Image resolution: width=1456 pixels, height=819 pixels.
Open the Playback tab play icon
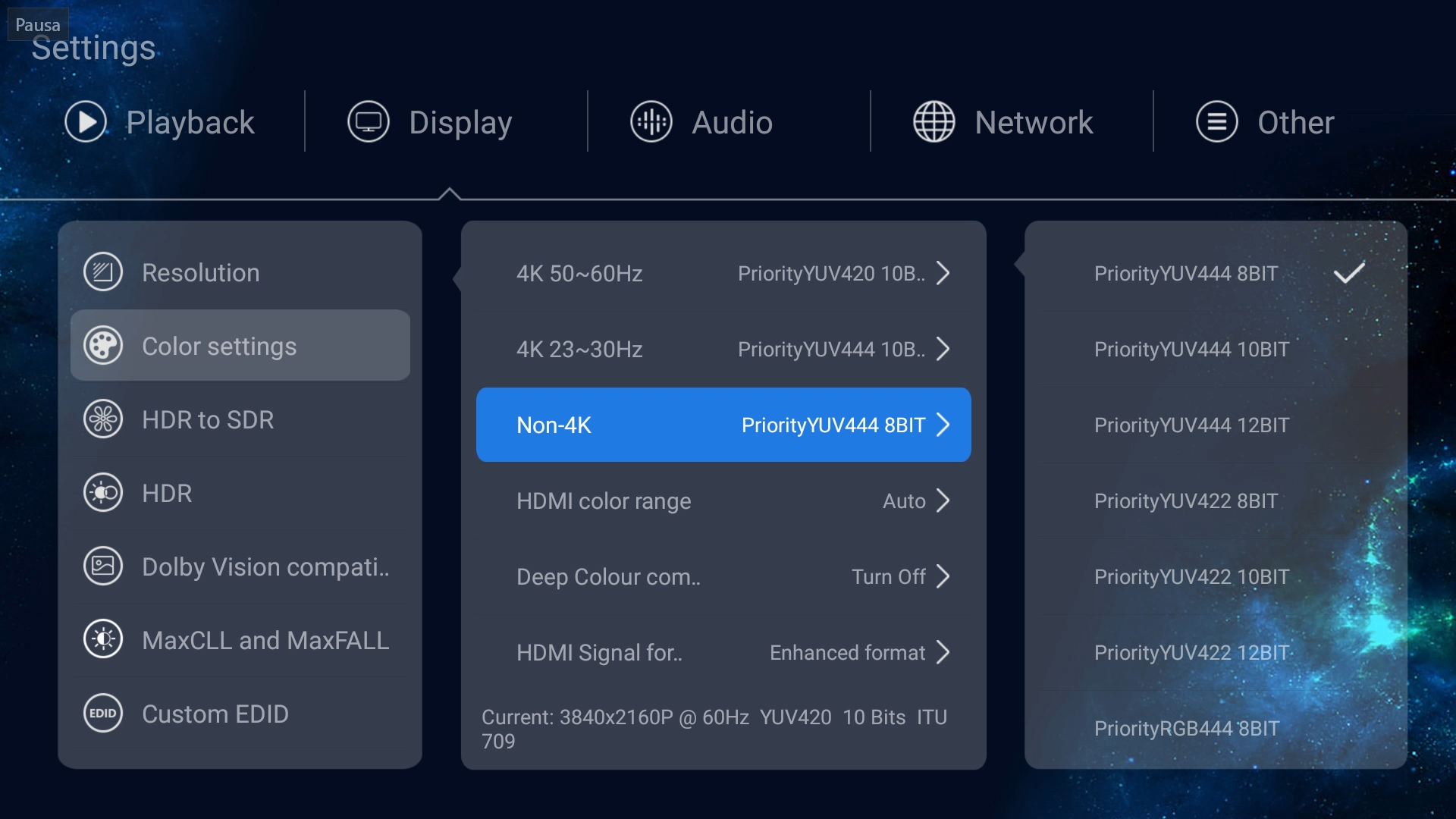[86, 122]
